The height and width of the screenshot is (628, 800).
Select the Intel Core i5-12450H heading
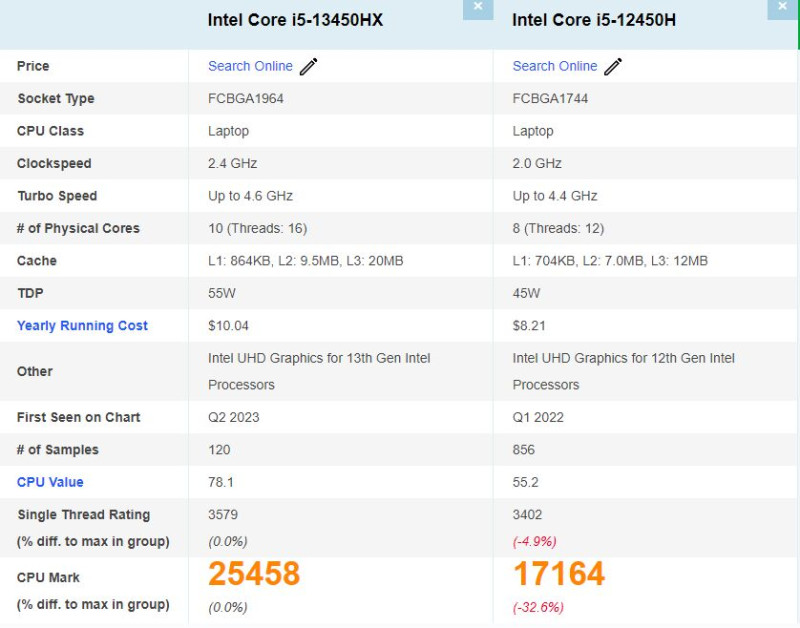click(594, 20)
